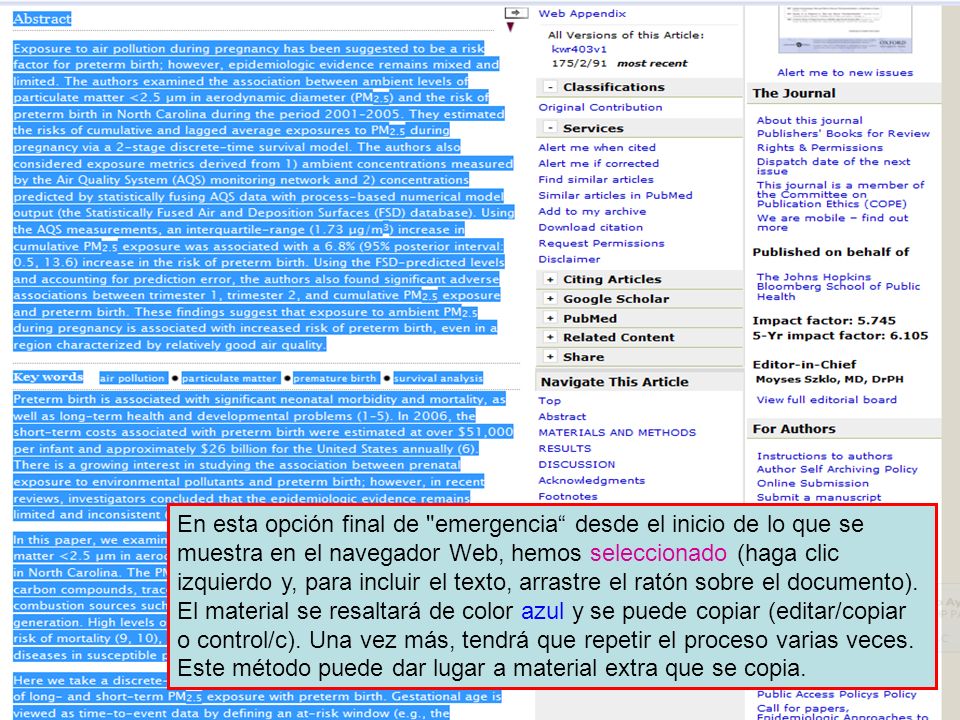Screen dimensions: 960x720
Task: Collapse the Classifications section
Action: [550, 88]
